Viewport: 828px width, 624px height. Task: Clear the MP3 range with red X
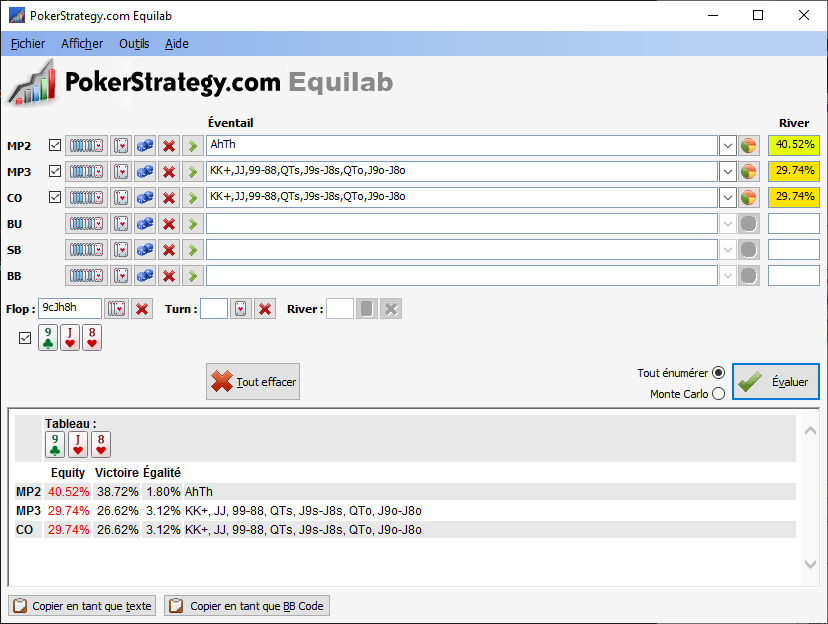pyautogui.click(x=169, y=172)
